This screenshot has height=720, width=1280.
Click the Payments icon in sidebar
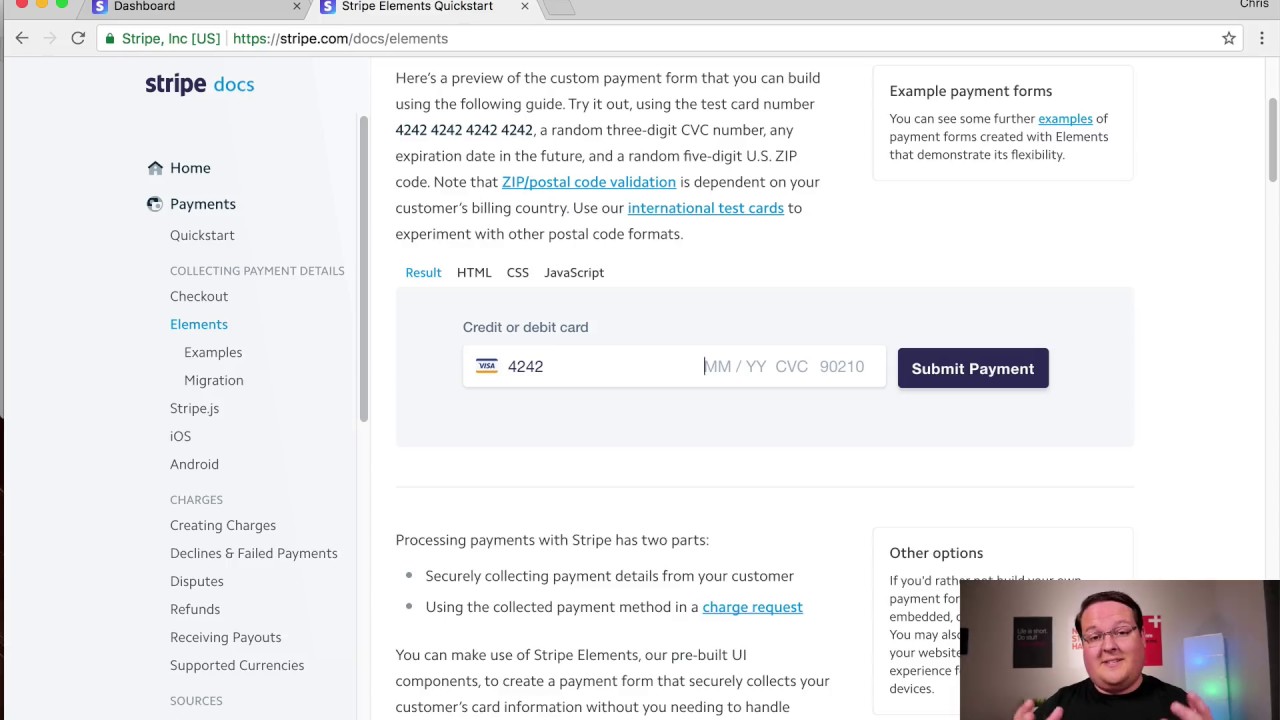[154, 204]
